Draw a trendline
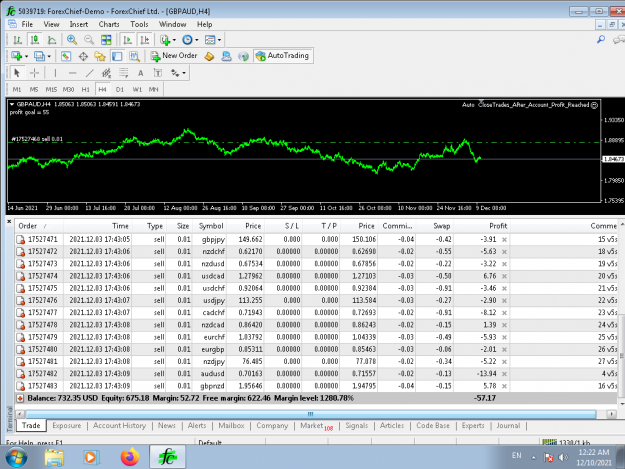 [x=89, y=73]
